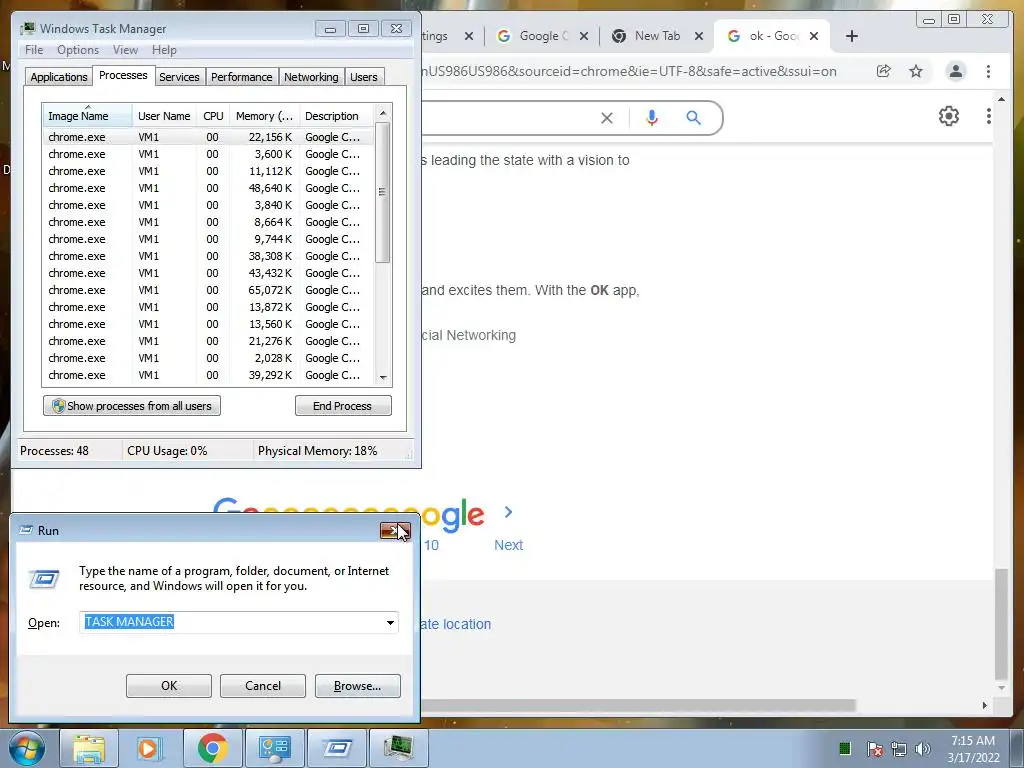
Task: Open the Google page vertical dots menu
Action: coord(988,116)
